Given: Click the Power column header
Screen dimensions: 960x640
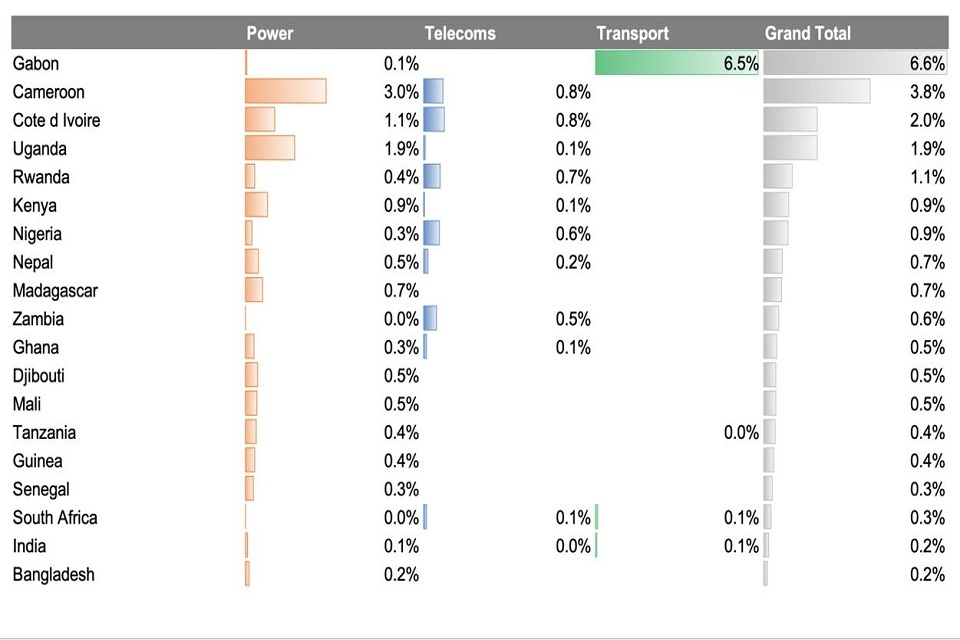Looking at the screenshot, I should click(270, 33).
